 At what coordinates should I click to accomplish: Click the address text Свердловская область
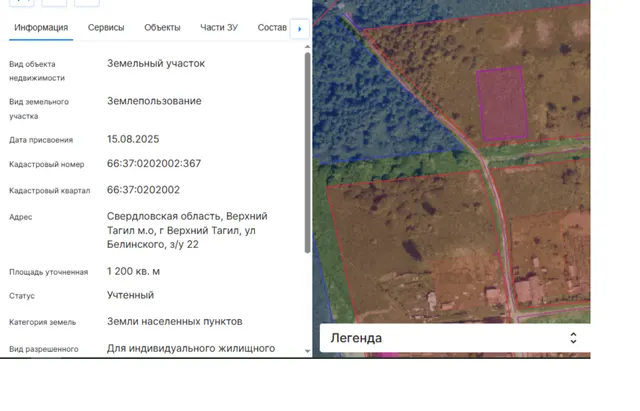tap(164, 216)
